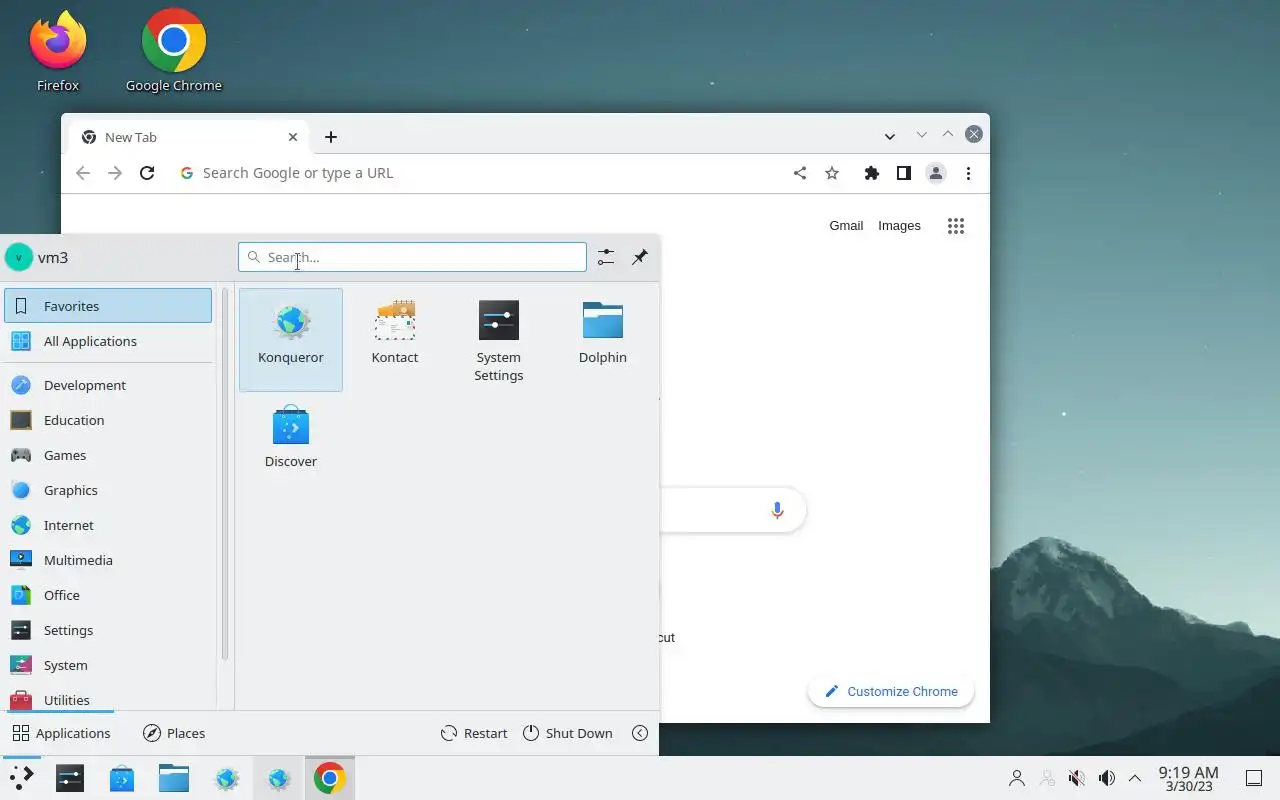Open Chrome profile avatar
1280x800 pixels.
pos(936,173)
